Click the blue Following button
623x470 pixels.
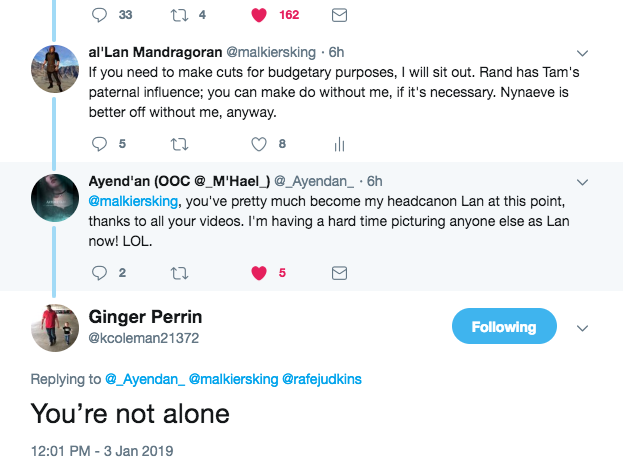point(504,327)
